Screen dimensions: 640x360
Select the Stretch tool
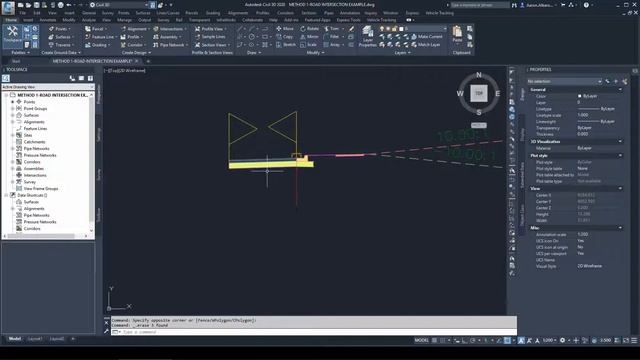click(286, 44)
